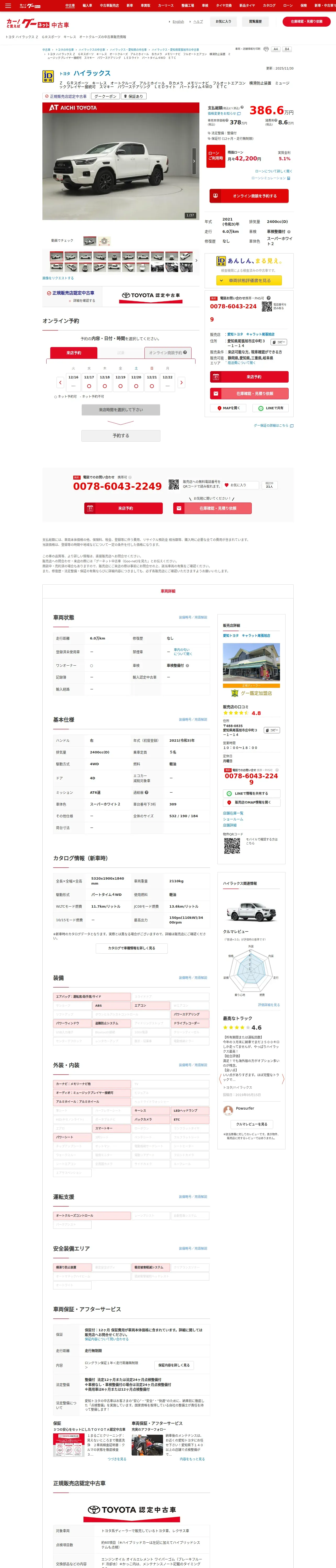Open the クルマレビューを見る button

pyautogui.click(x=251, y=1124)
